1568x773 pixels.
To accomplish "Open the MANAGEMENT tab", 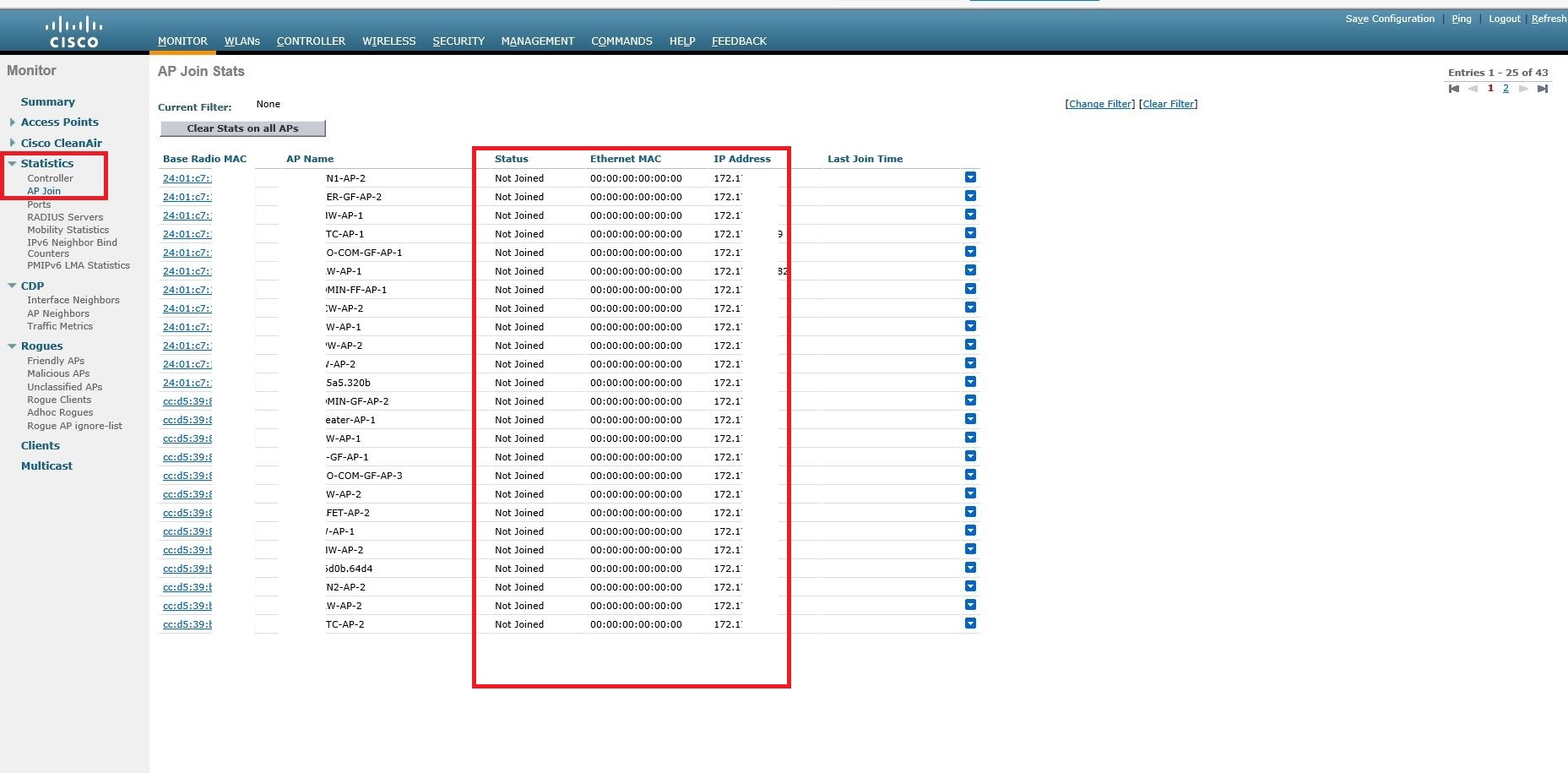I will [x=537, y=41].
